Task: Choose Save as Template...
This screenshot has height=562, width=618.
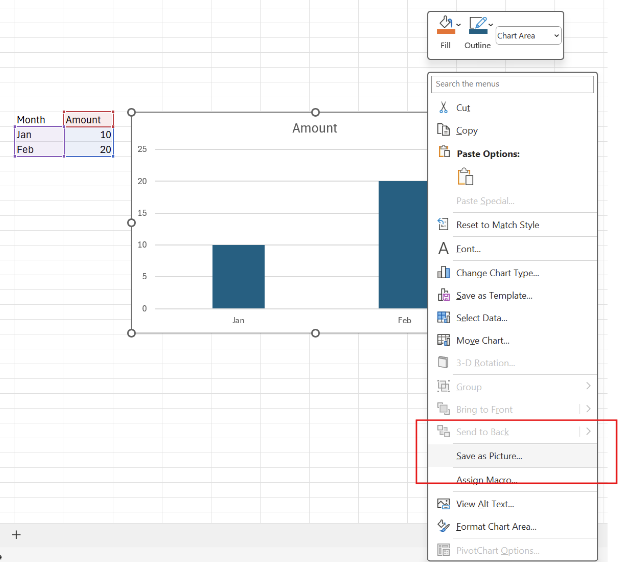Action: (x=494, y=296)
